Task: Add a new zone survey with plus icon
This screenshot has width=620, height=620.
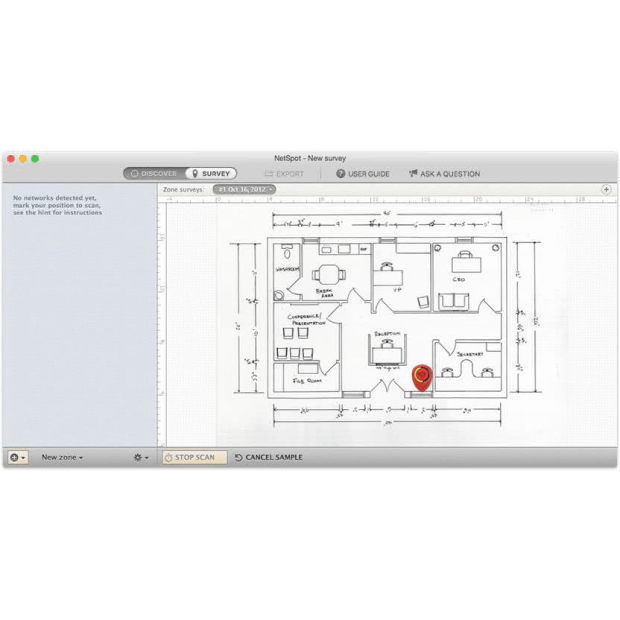Action: coord(606,190)
